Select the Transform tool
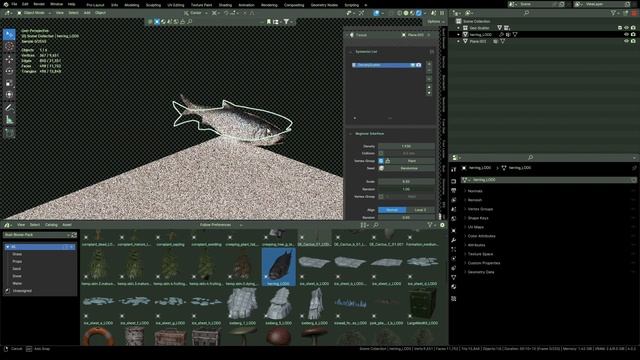 [9, 95]
